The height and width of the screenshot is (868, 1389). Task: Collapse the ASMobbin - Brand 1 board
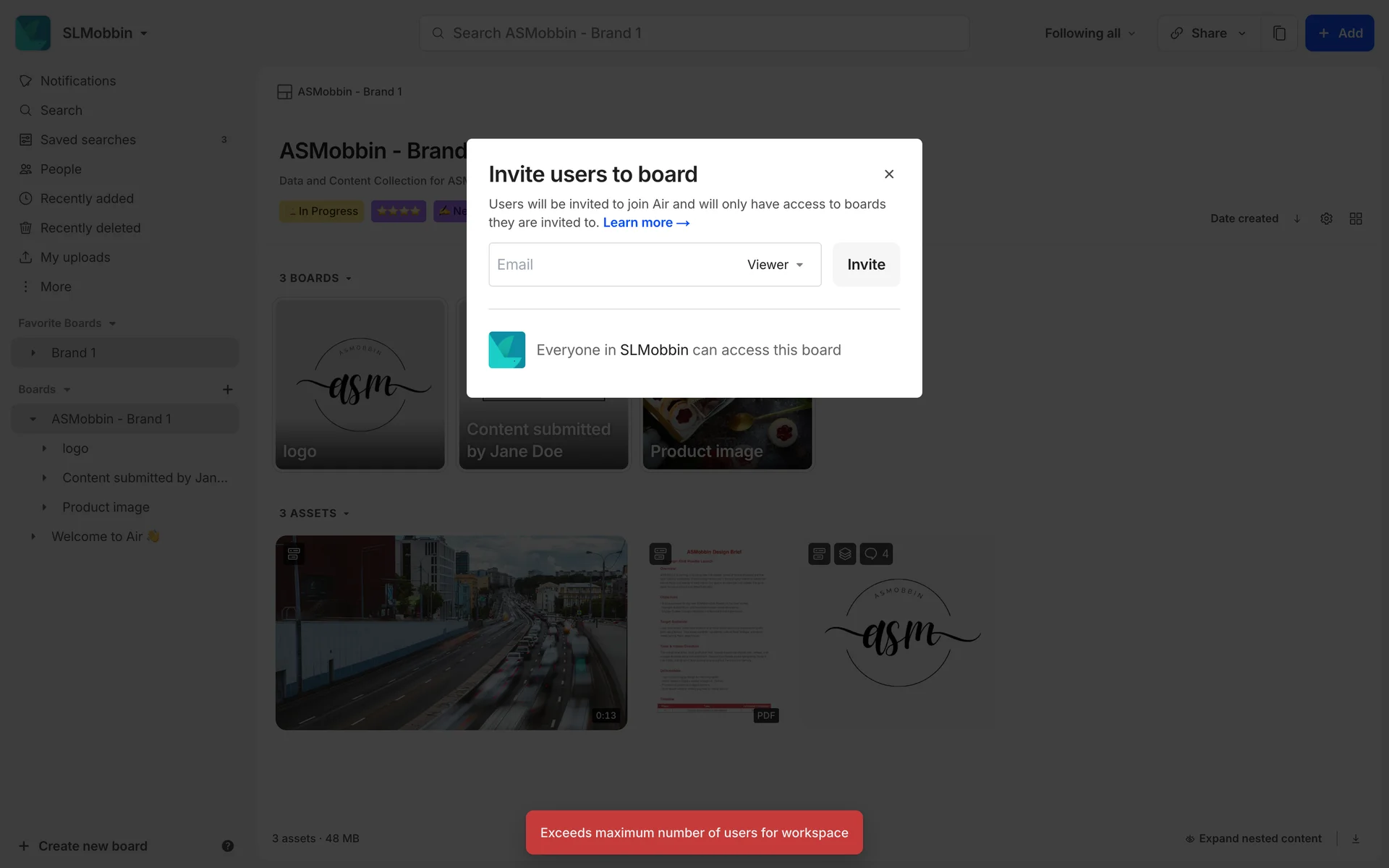(x=33, y=420)
